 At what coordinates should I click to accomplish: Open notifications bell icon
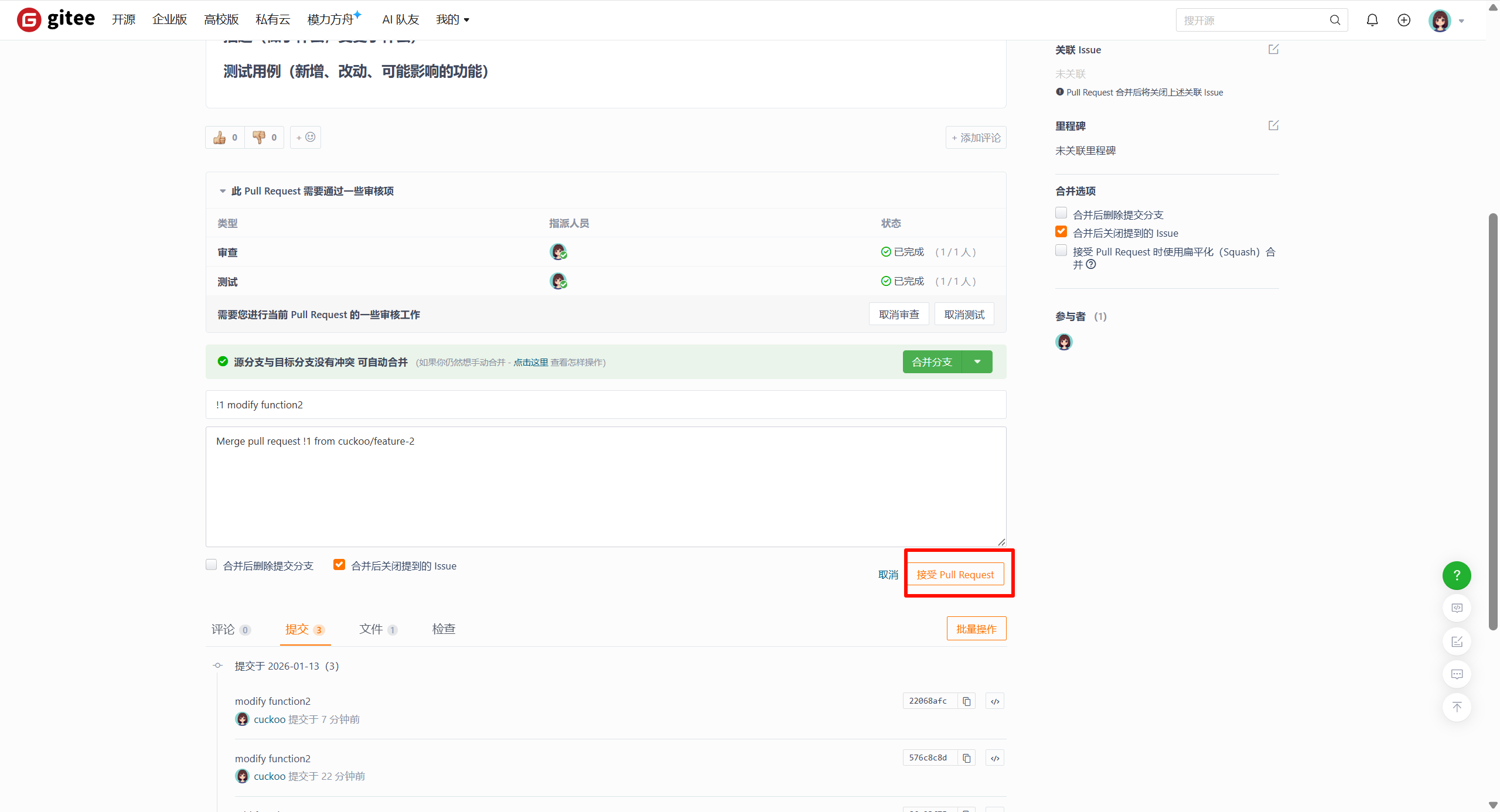[1372, 21]
